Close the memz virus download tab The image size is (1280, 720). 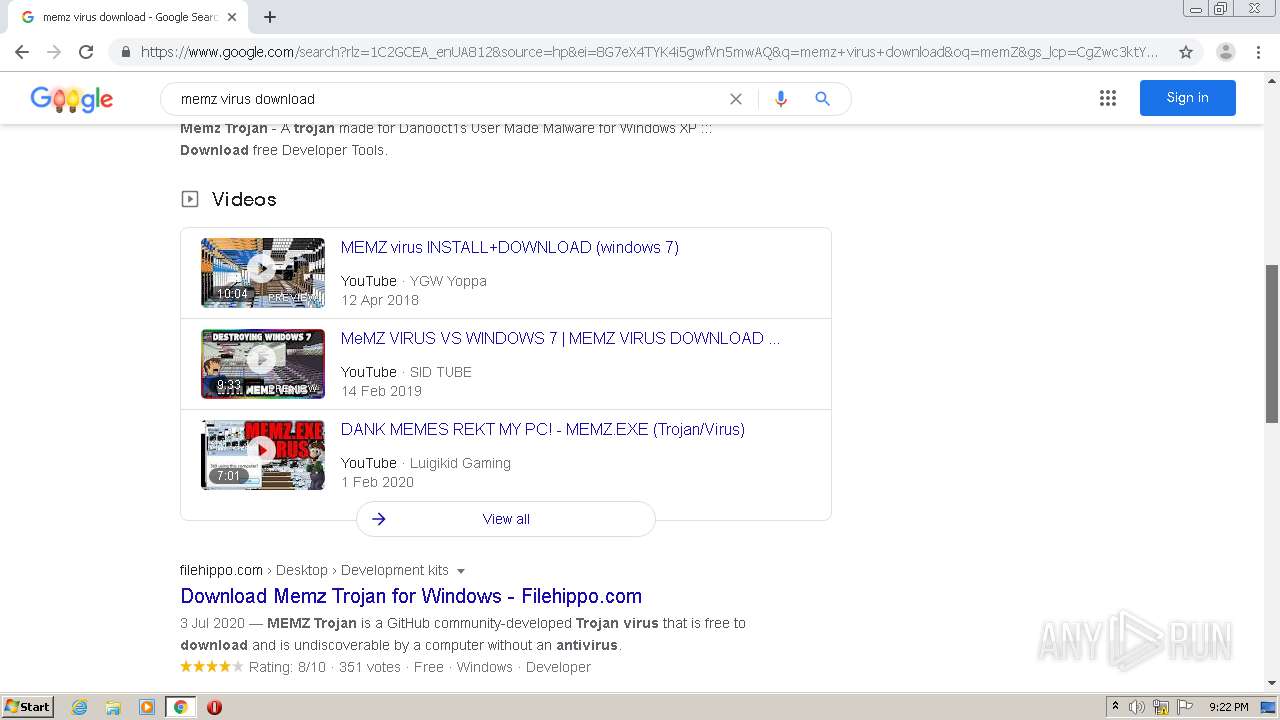(232, 17)
